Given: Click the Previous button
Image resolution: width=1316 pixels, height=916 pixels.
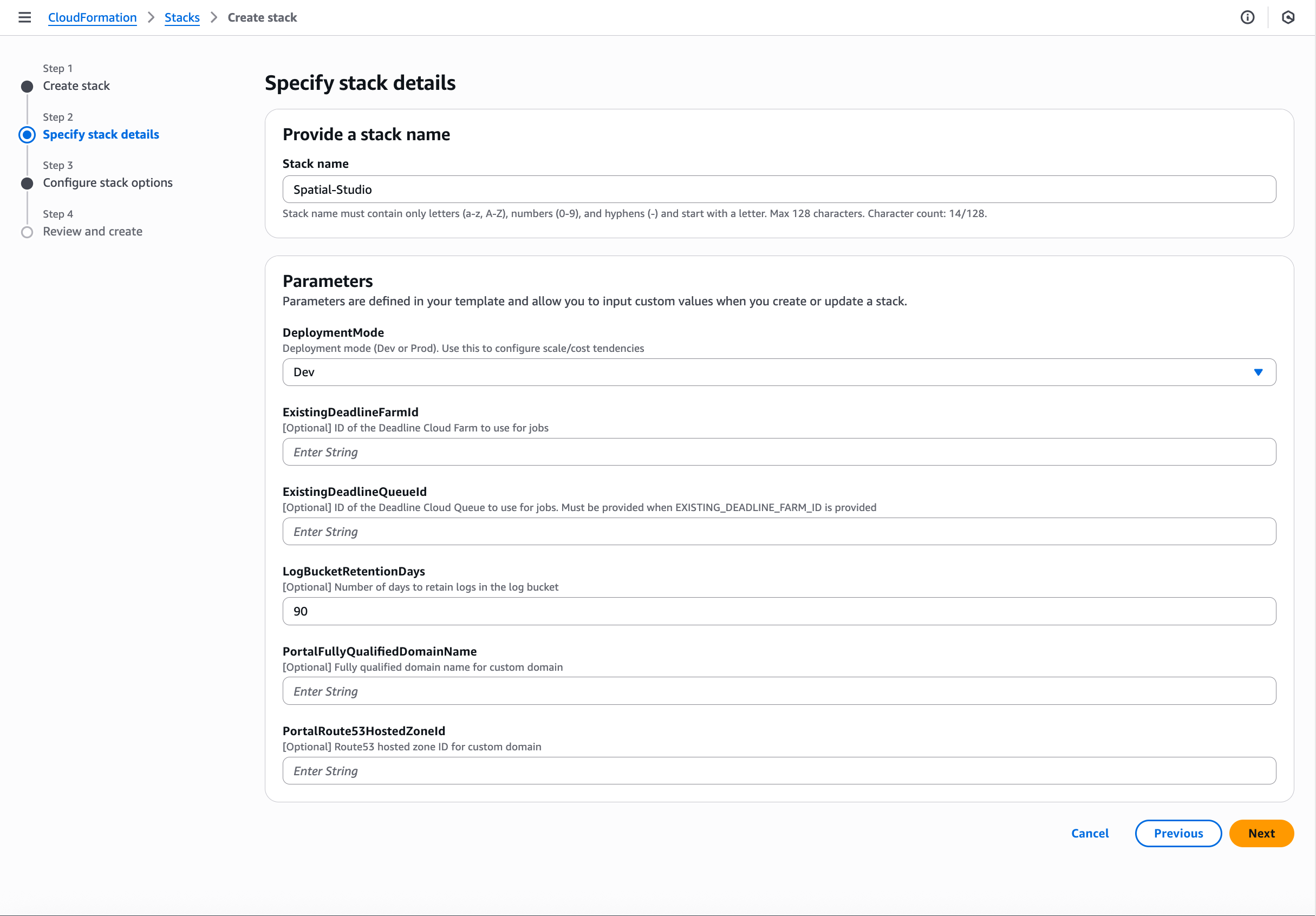Looking at the screenshot, I should 1178,833.
